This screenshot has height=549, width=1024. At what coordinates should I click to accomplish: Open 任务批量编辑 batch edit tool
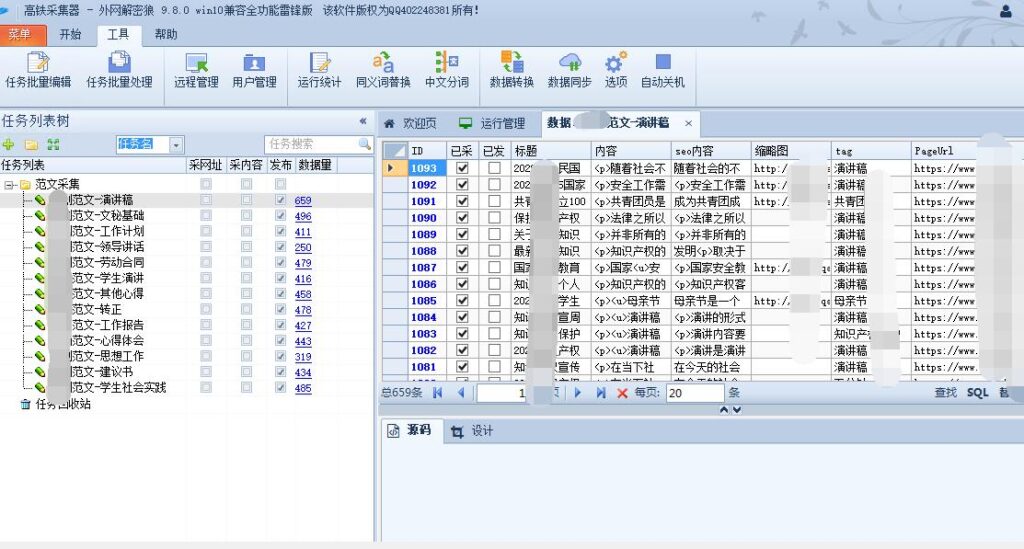[38, 70]
